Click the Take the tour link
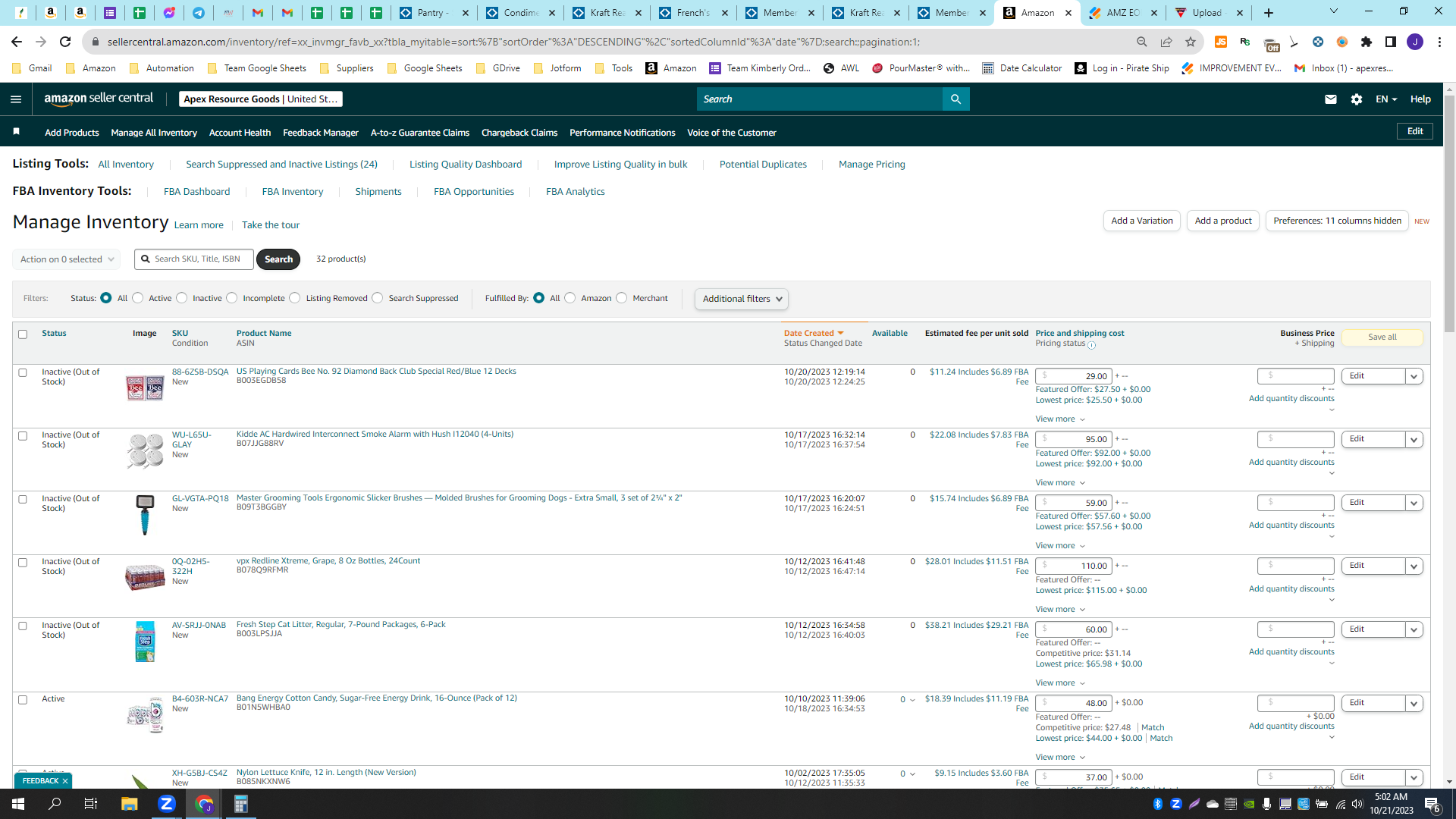 click(271, 225)
